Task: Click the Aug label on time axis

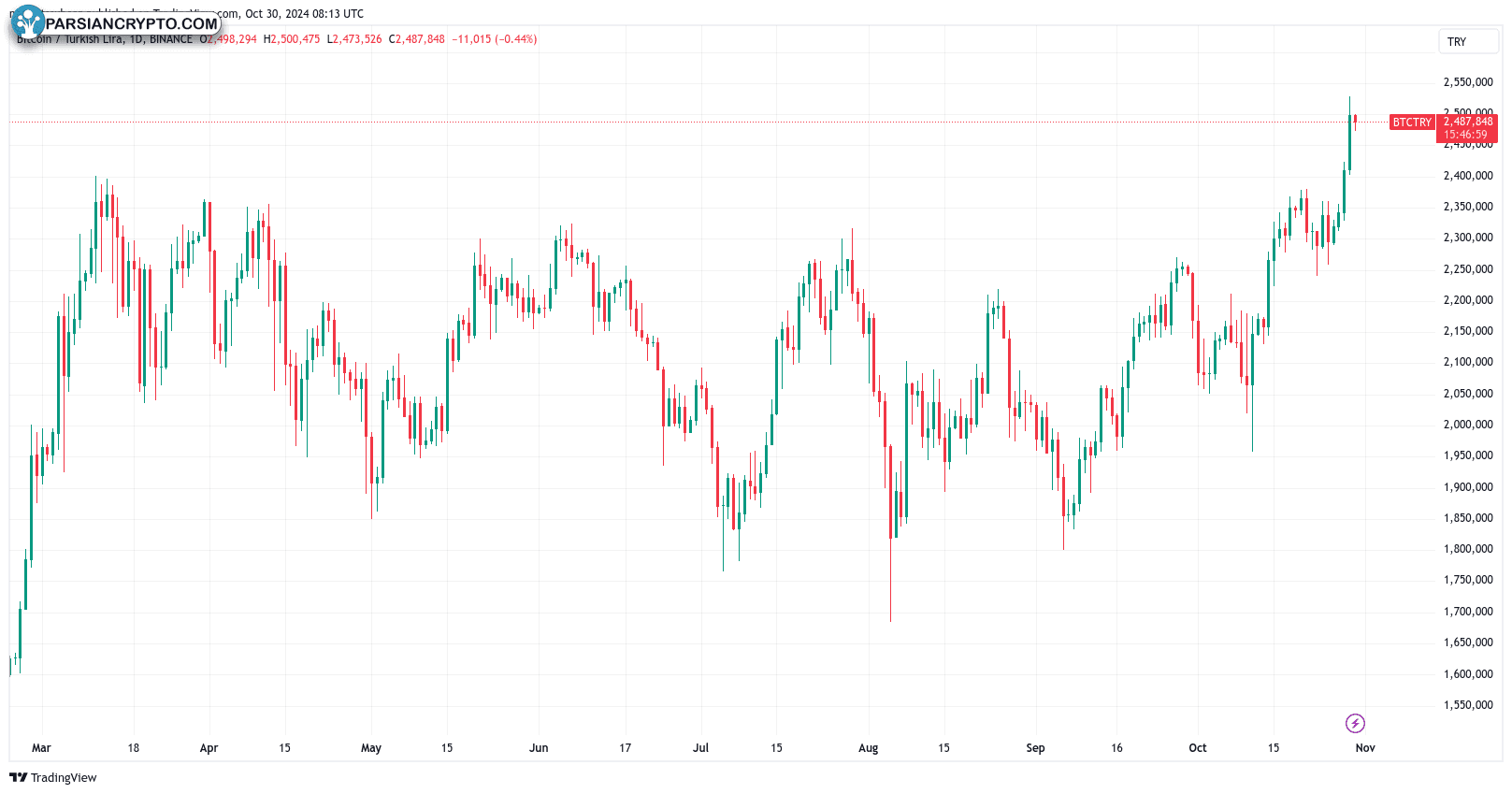Action: click(x=869, y=748)
